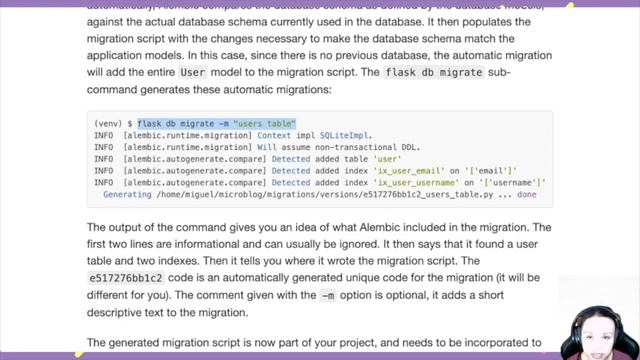Click the inline code e517276bb1c2
Image resolution: width=640 pixels, height=360 pixels.
[x=126, y=278]
